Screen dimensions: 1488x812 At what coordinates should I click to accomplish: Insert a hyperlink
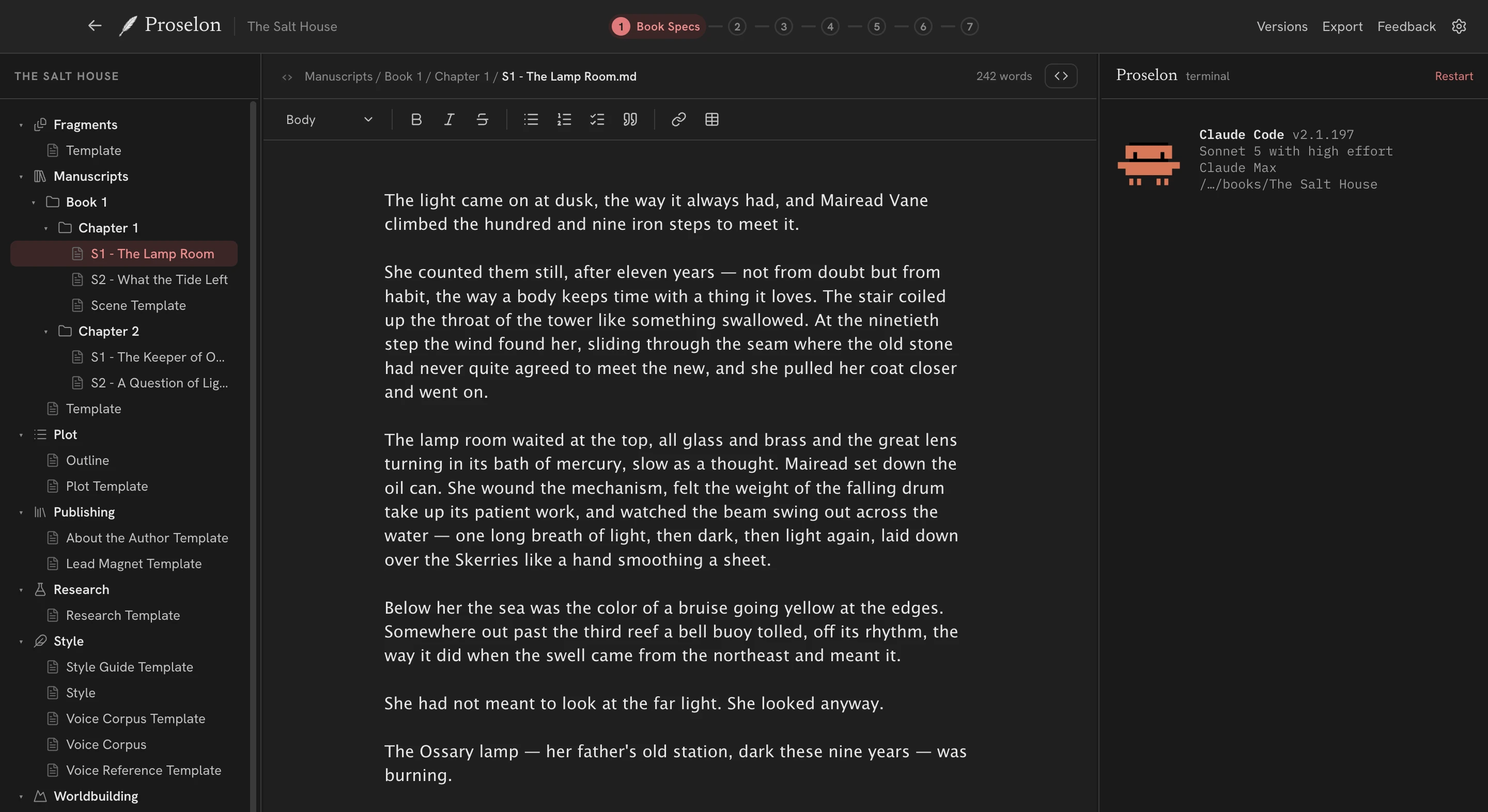[679, 119]
